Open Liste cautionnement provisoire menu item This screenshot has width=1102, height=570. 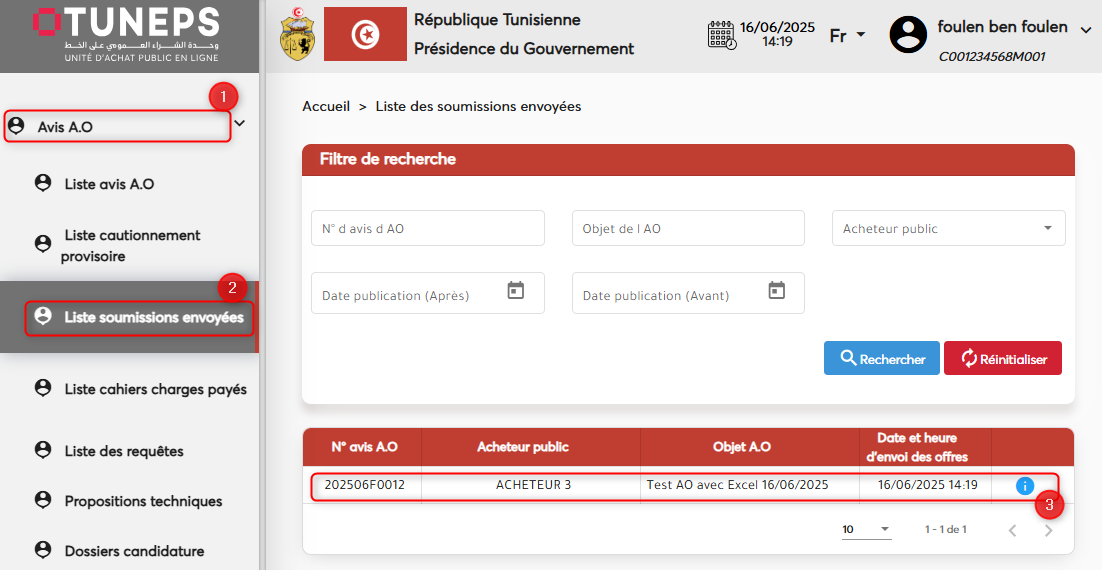(x=130, y=246)
